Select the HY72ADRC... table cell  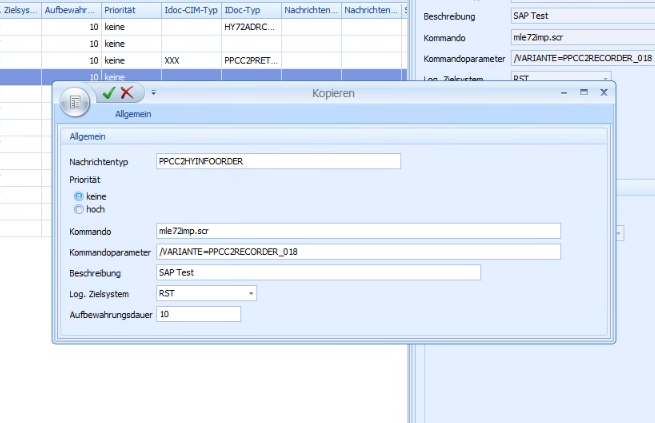tap(251, 27)
